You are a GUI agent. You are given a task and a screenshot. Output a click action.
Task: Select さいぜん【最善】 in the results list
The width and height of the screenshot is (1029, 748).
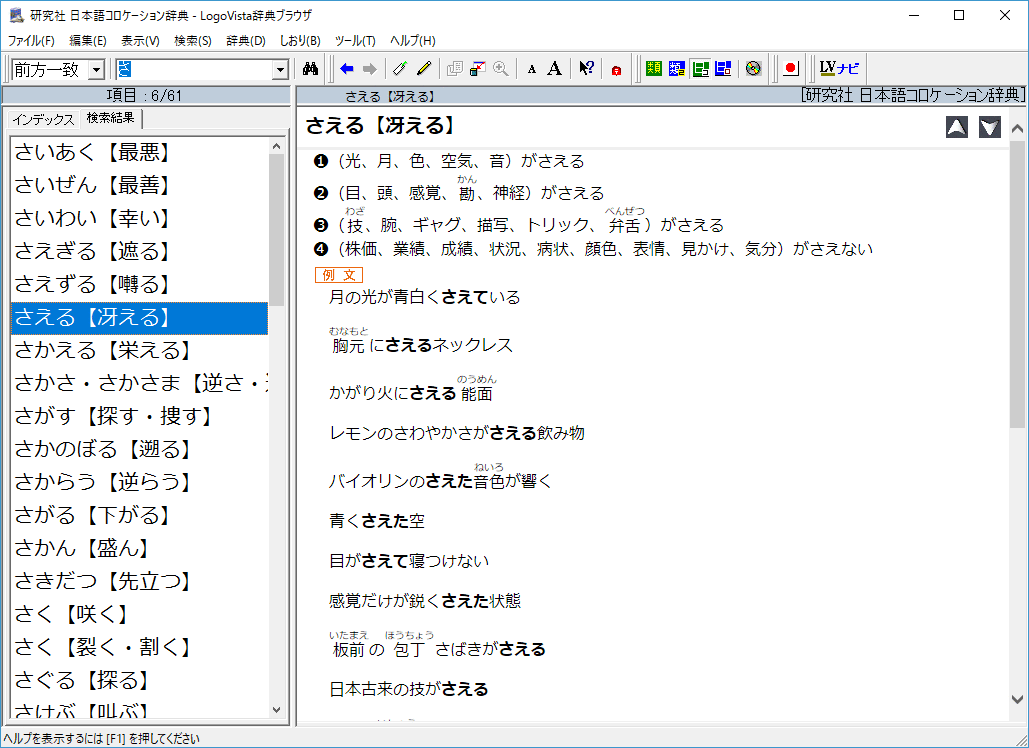pyautogui.click(x=139, y=185)
